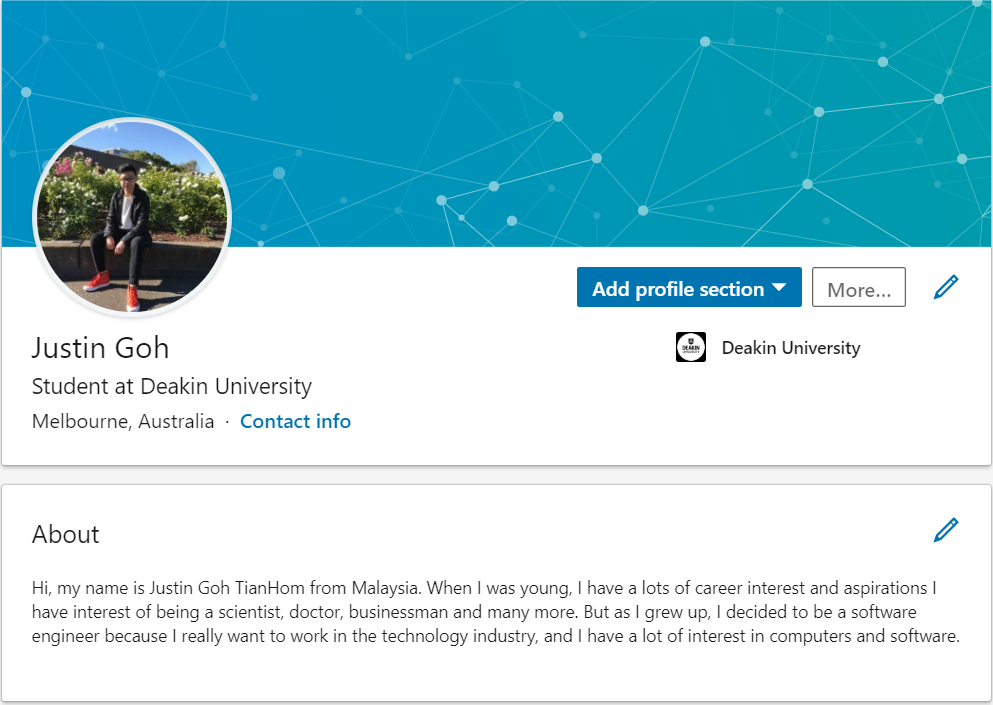Click the Deakin University text link

tap(790, 348)
